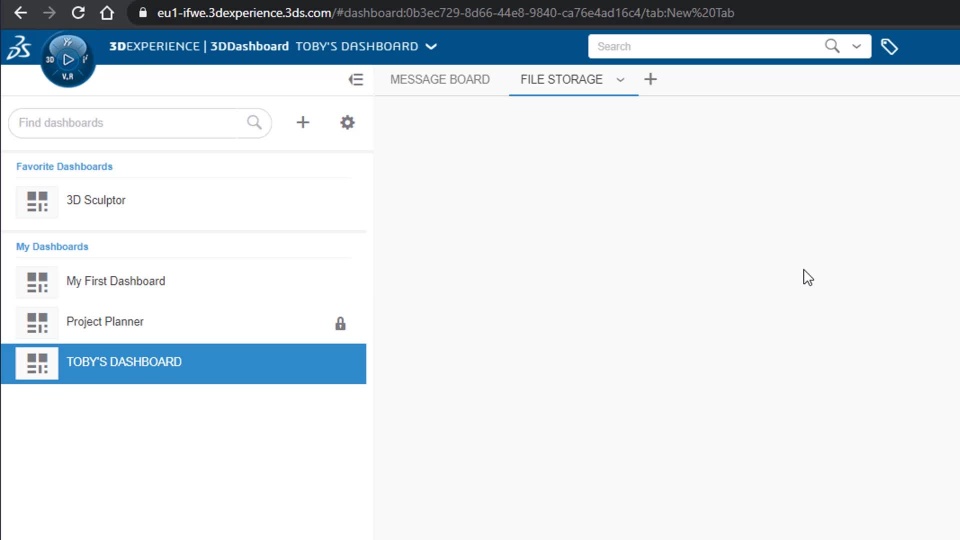Click the browser URL address text

pyautogui.click(x=445, y=13)
